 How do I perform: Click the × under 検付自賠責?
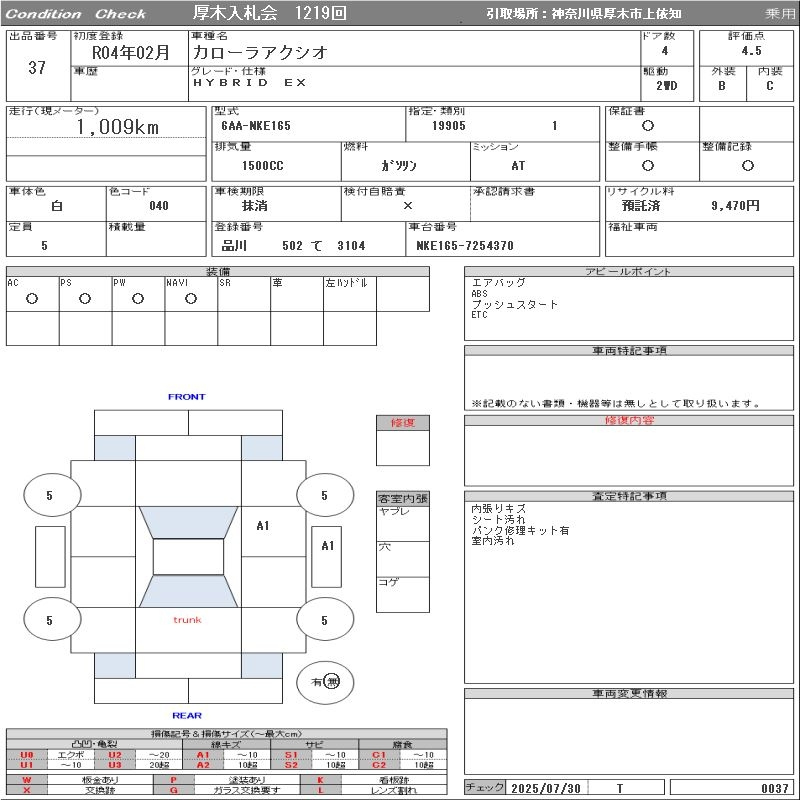tap(408, 206)
